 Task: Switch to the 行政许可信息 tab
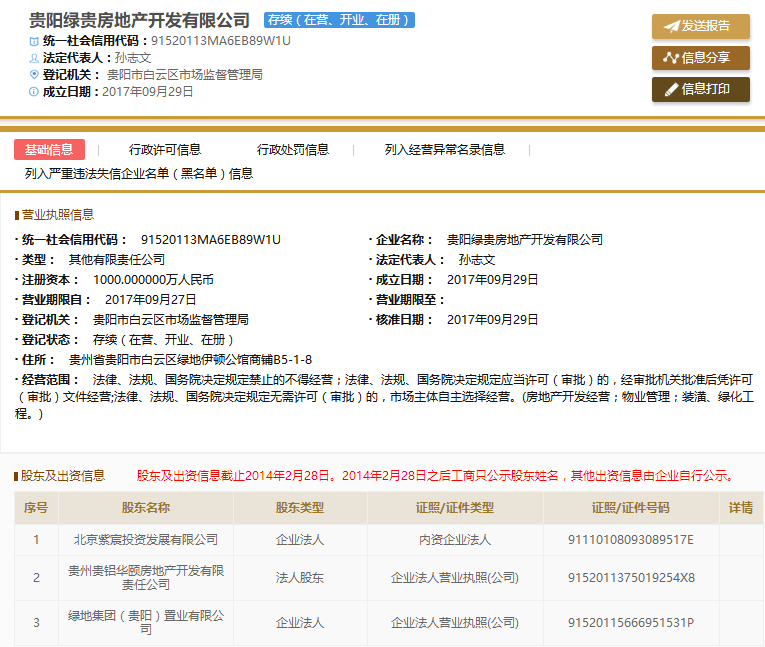(x=165, y=149)
